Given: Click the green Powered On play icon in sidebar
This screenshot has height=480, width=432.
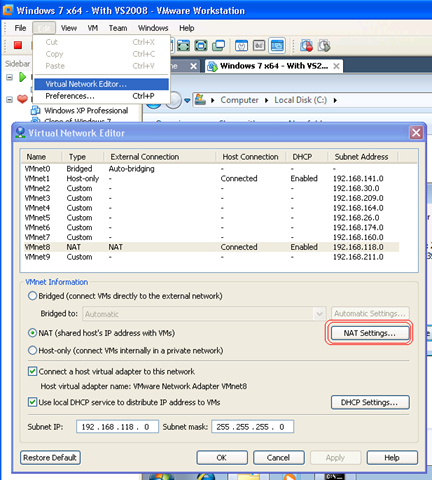Looking at the screenshot, I should coord(22,77).
